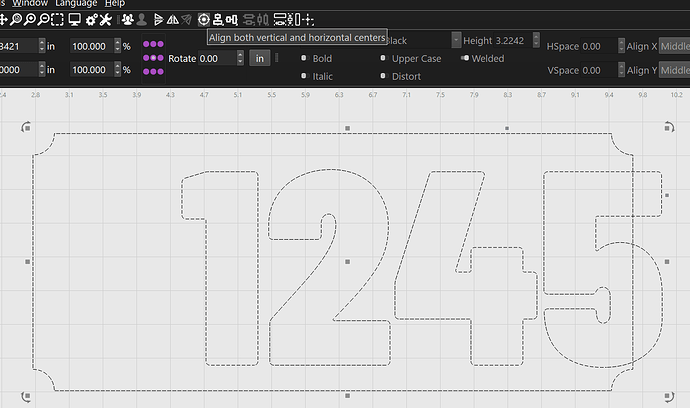Click the stacked-boxes align icon next to Align Centers

point(217,19)
